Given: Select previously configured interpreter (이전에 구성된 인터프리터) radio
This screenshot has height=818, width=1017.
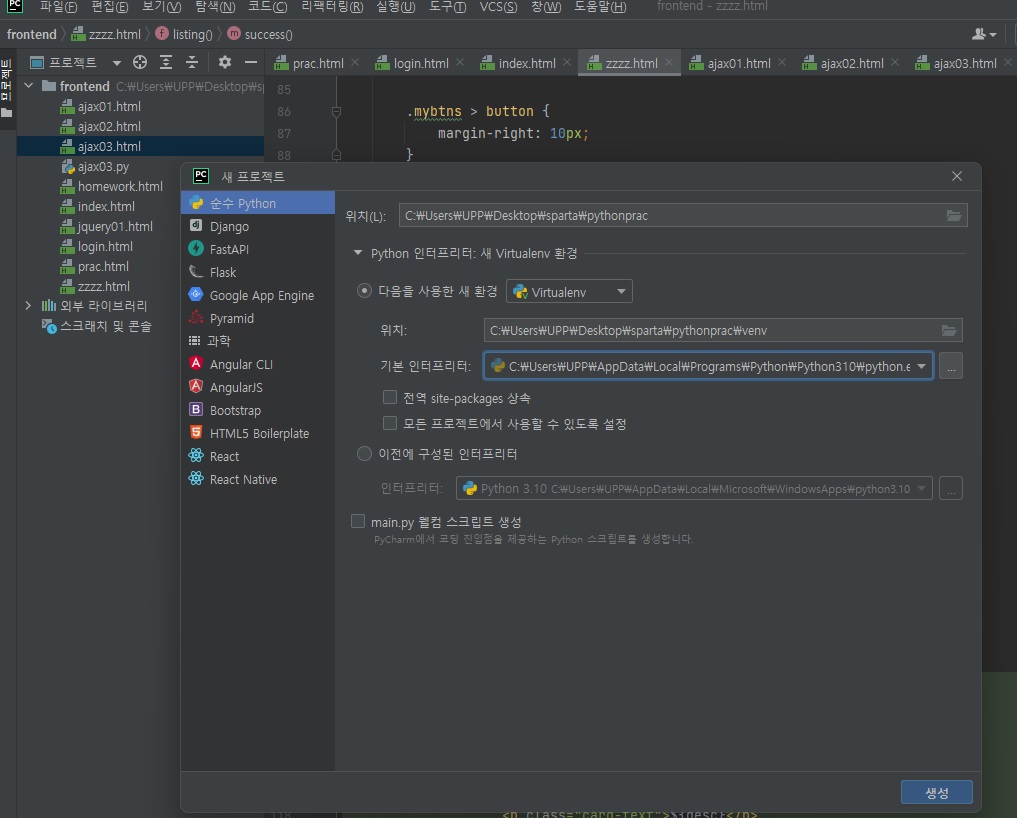Looking at the screenshot, I should (365, 453).
